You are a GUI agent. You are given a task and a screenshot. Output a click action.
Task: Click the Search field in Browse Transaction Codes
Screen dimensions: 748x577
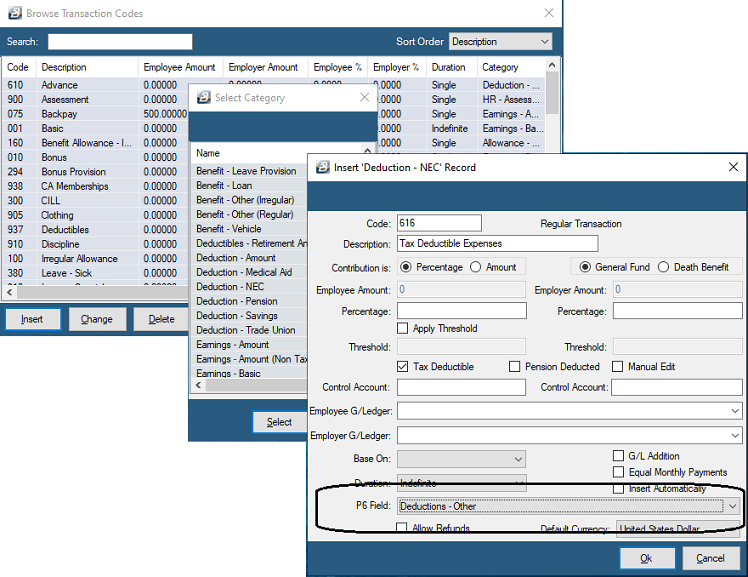(120, 41)
